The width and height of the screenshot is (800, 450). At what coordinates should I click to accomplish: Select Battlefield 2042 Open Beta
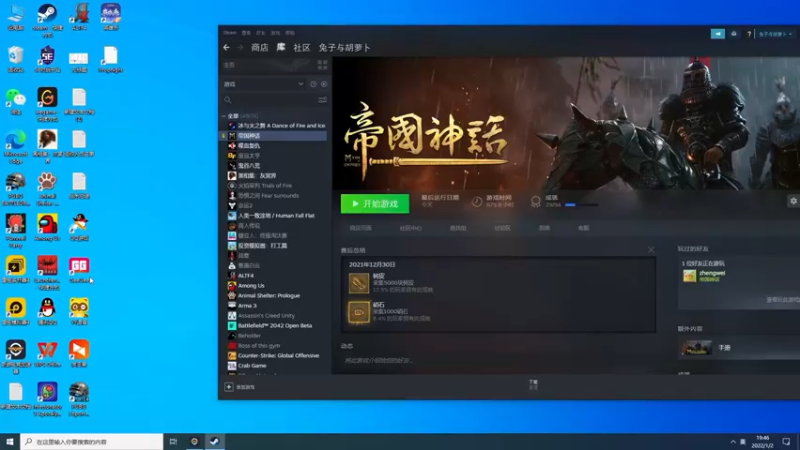click(274, 326)
